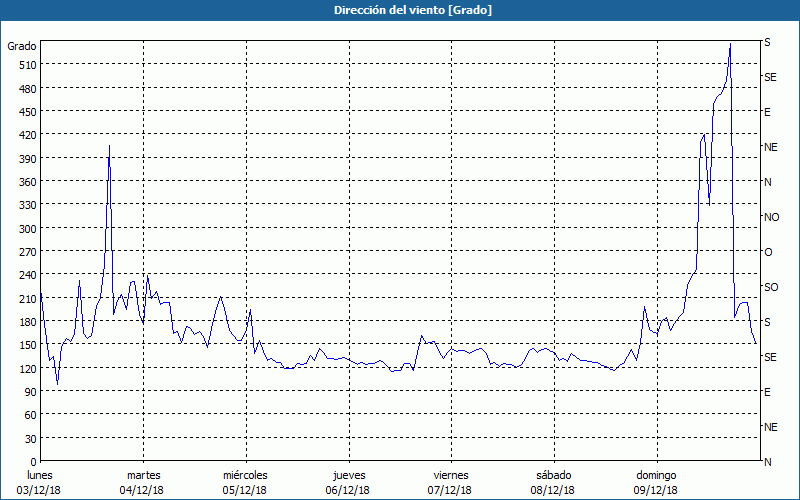Pick the 390 tick label

point(27,159)
